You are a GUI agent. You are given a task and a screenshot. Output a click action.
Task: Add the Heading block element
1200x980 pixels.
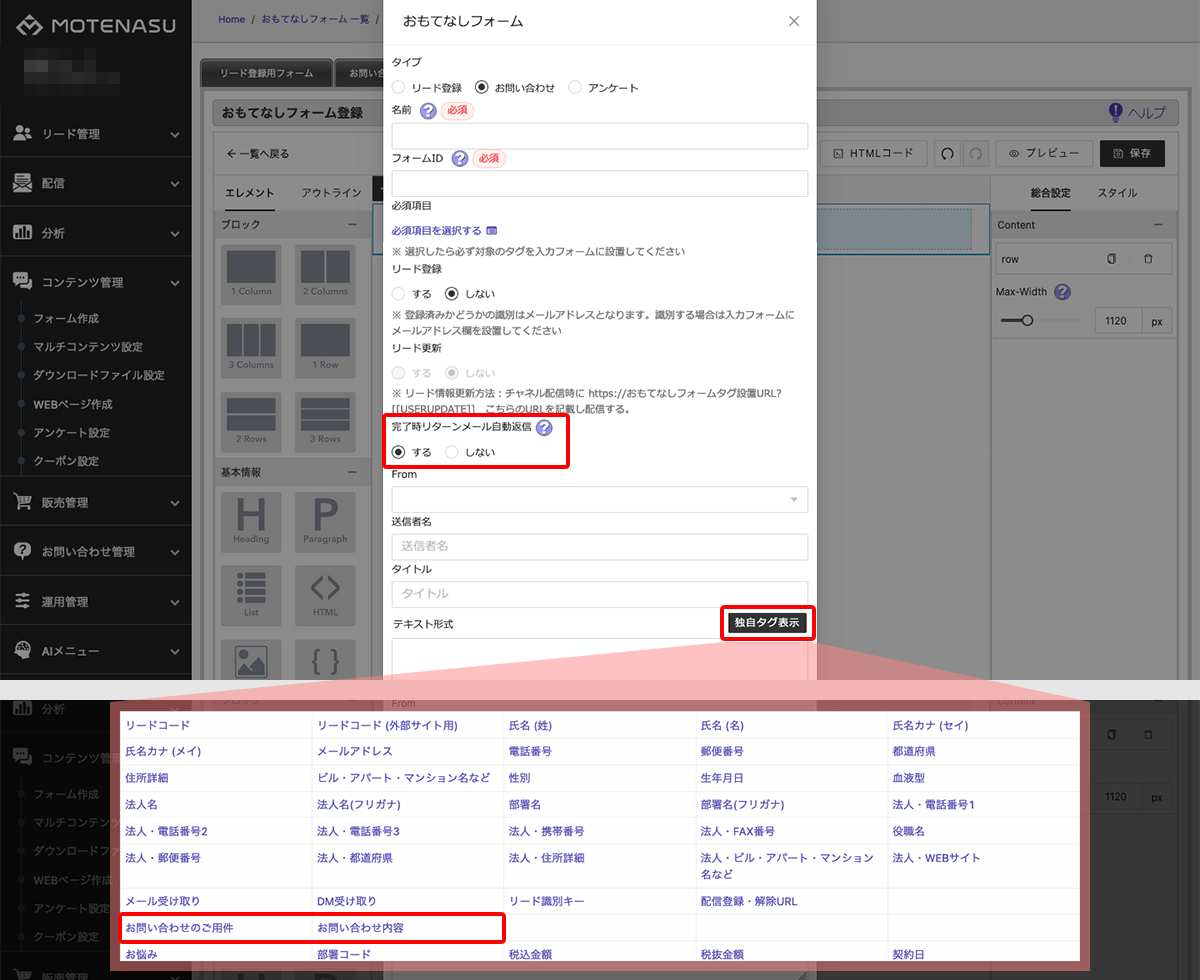(251, 520)
